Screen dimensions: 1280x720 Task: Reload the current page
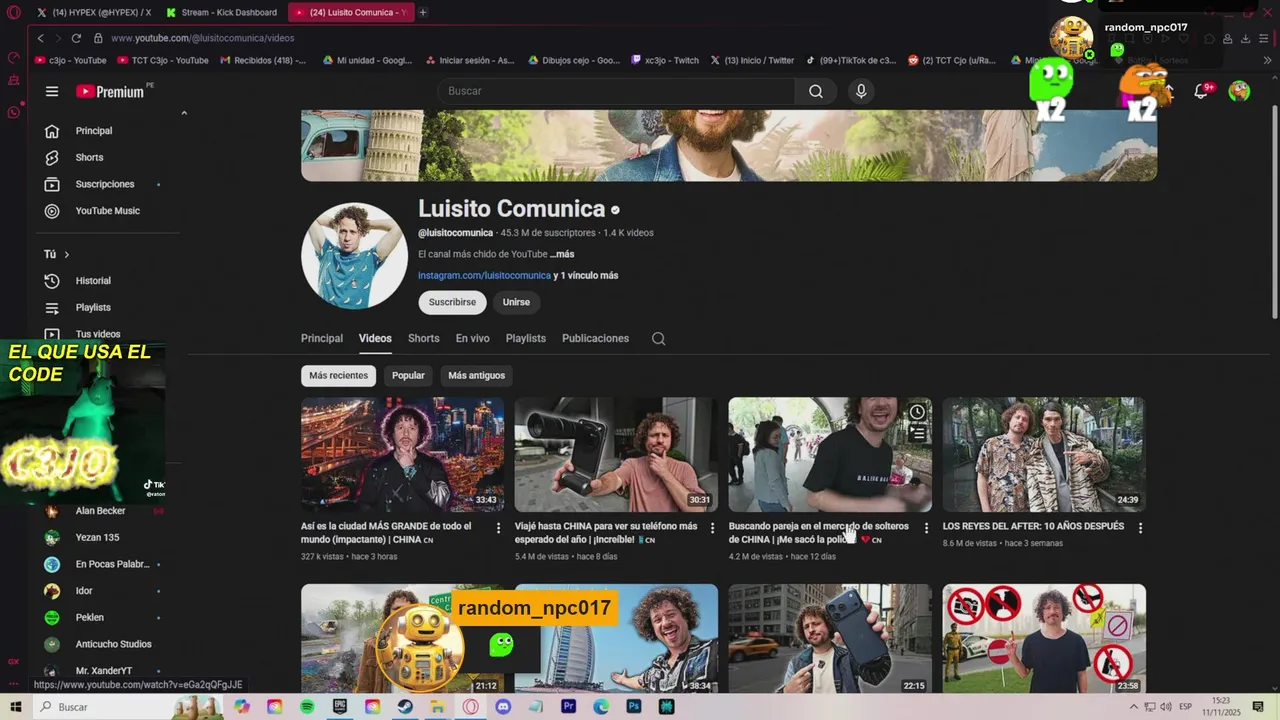click(x=76, y=38)
